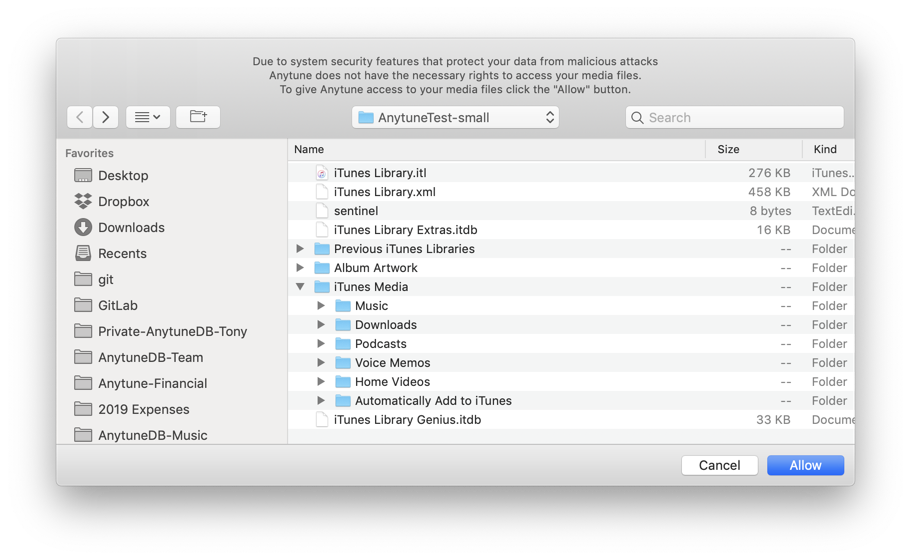Select the sentinel file

(x=356, y=211)
